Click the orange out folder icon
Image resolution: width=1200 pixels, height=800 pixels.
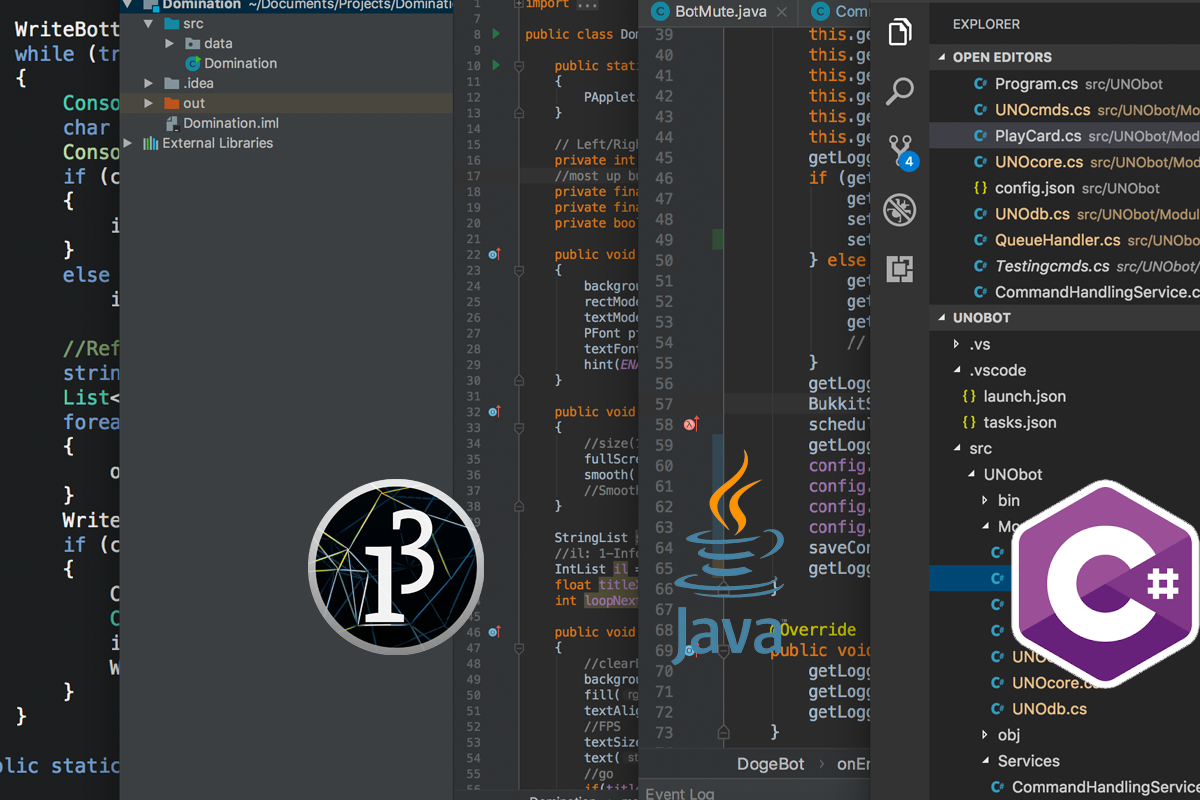[171, 103]
